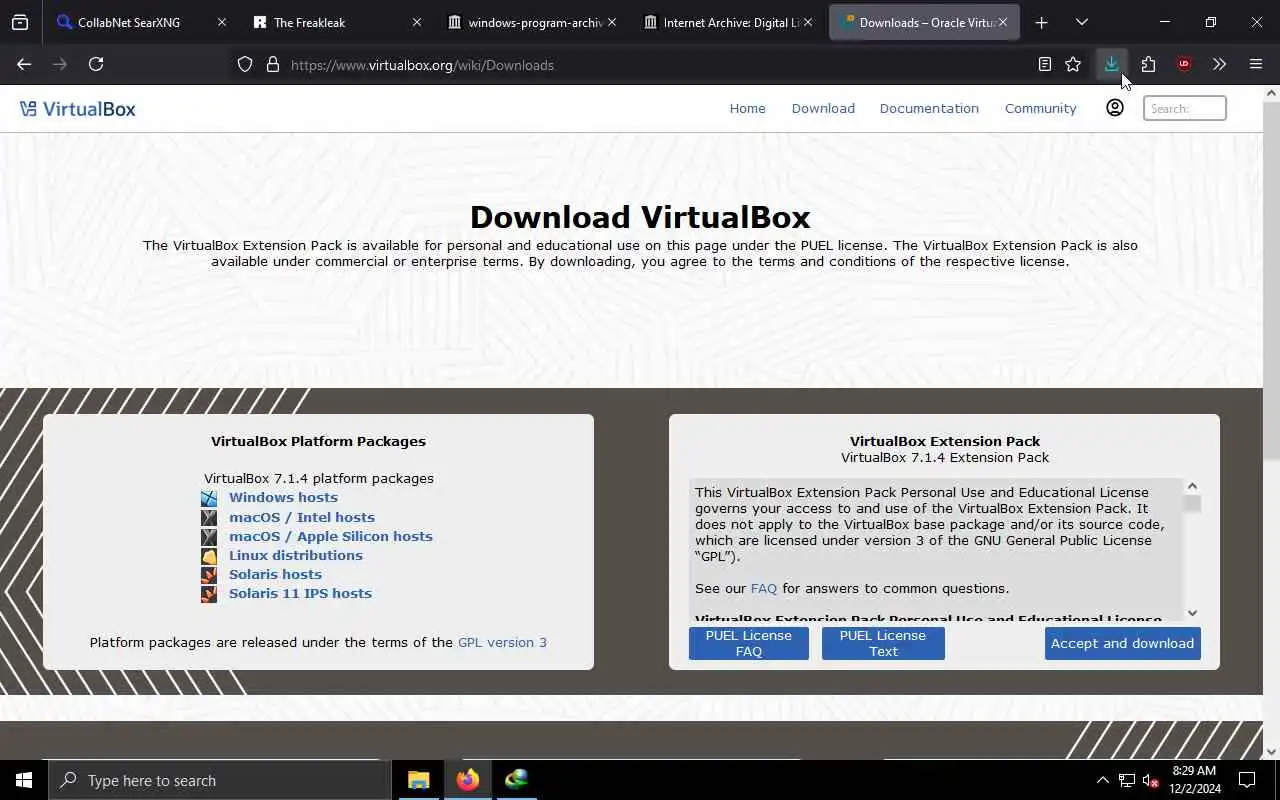Go back to the previous page
Screen dimensions: 1280x800
pos(24,64)
